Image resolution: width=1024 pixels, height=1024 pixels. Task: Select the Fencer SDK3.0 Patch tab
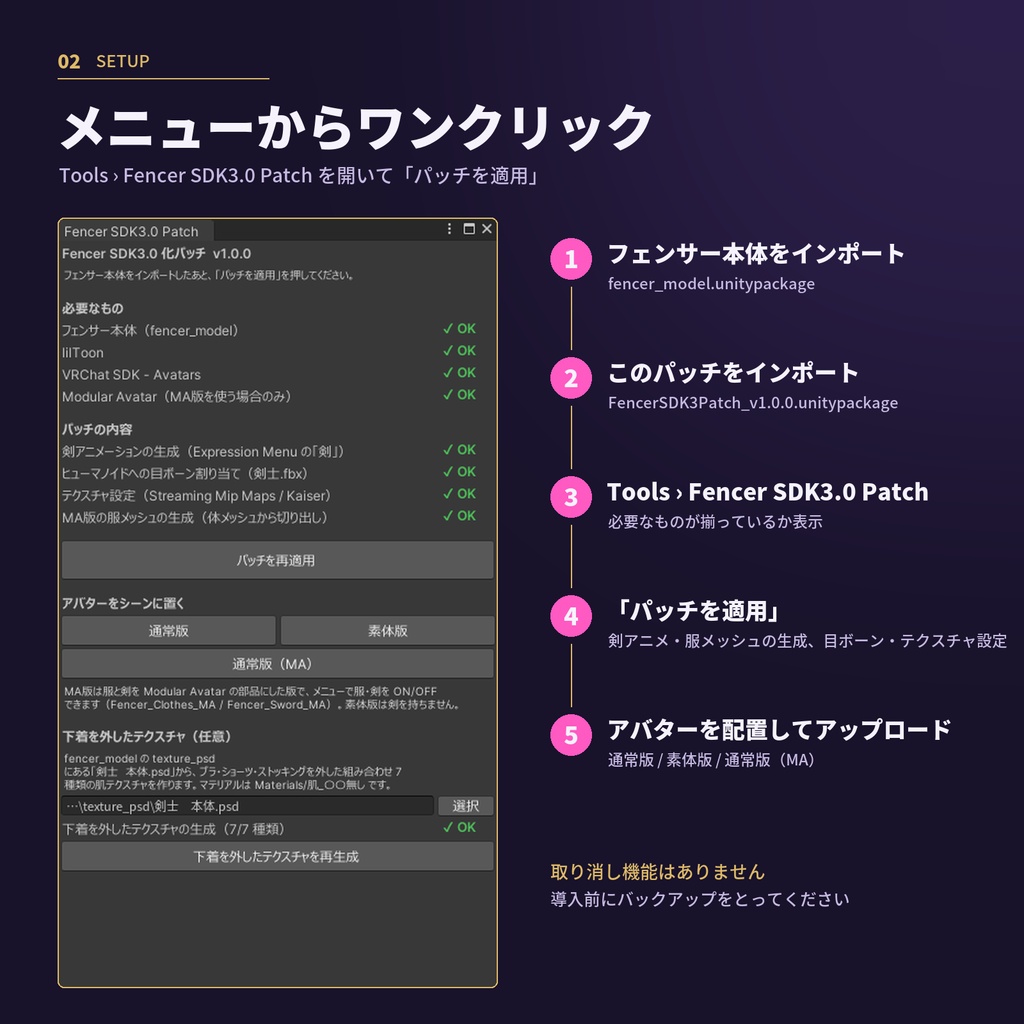136,231
